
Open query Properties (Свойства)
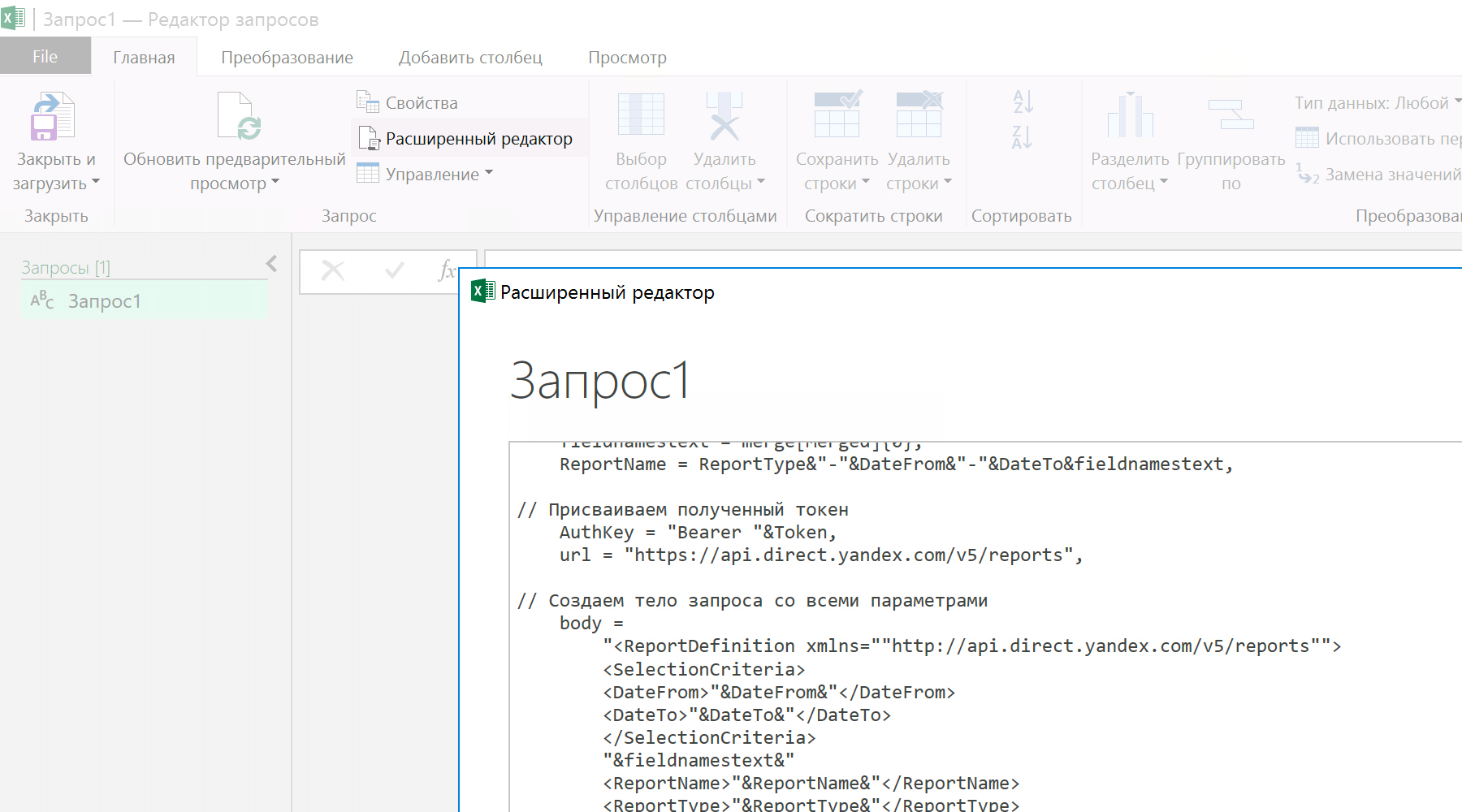(407, 102)
